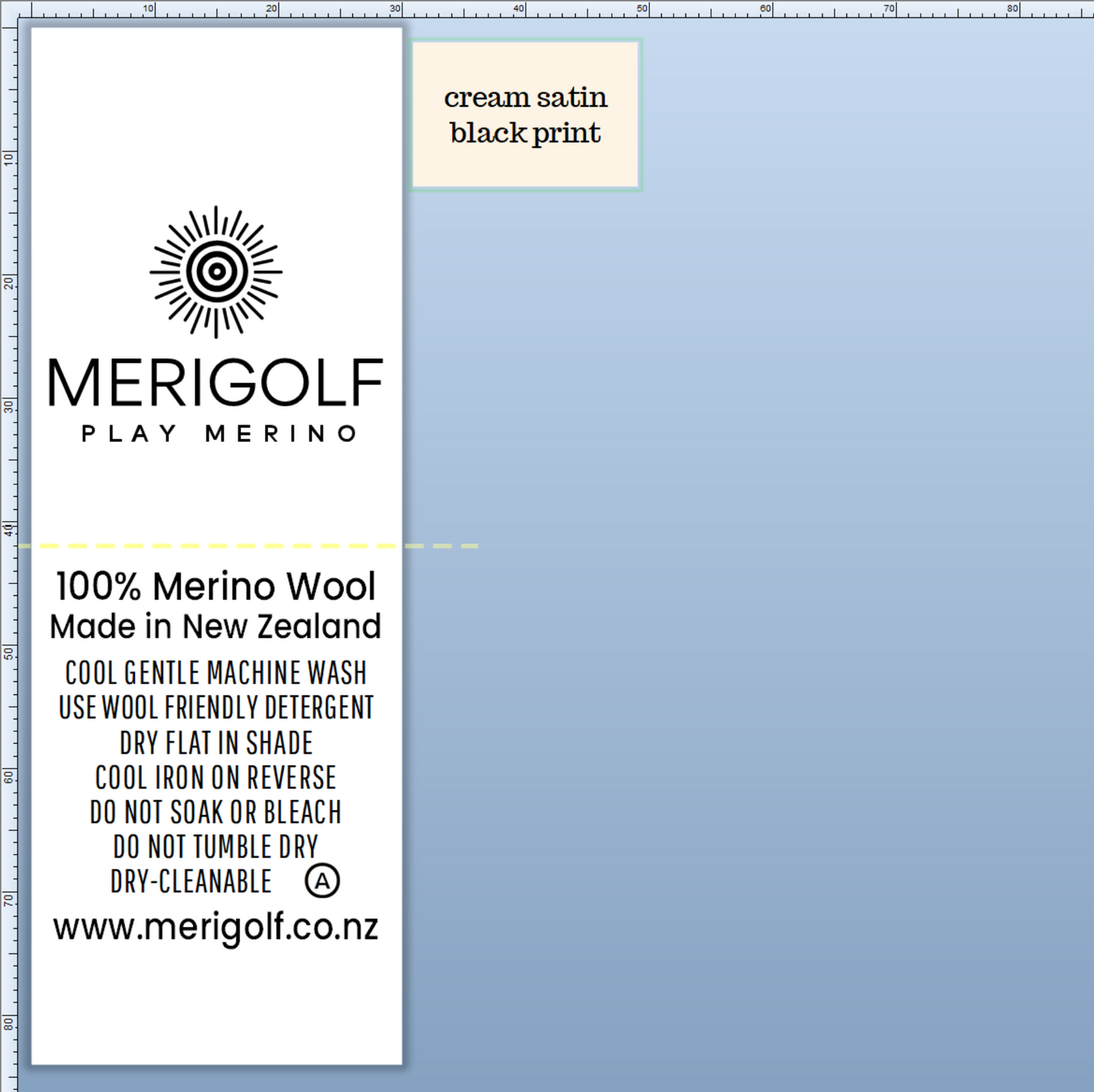1094x1092 pixels.
Task: Select the 'DRY FLAT IN SHADE' text
Action: pos(215,742)
